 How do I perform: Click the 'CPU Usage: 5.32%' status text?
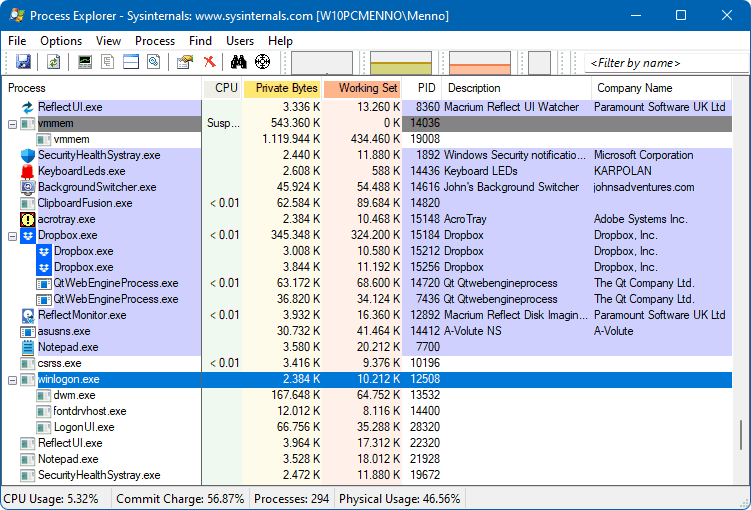tap(51, 499)
